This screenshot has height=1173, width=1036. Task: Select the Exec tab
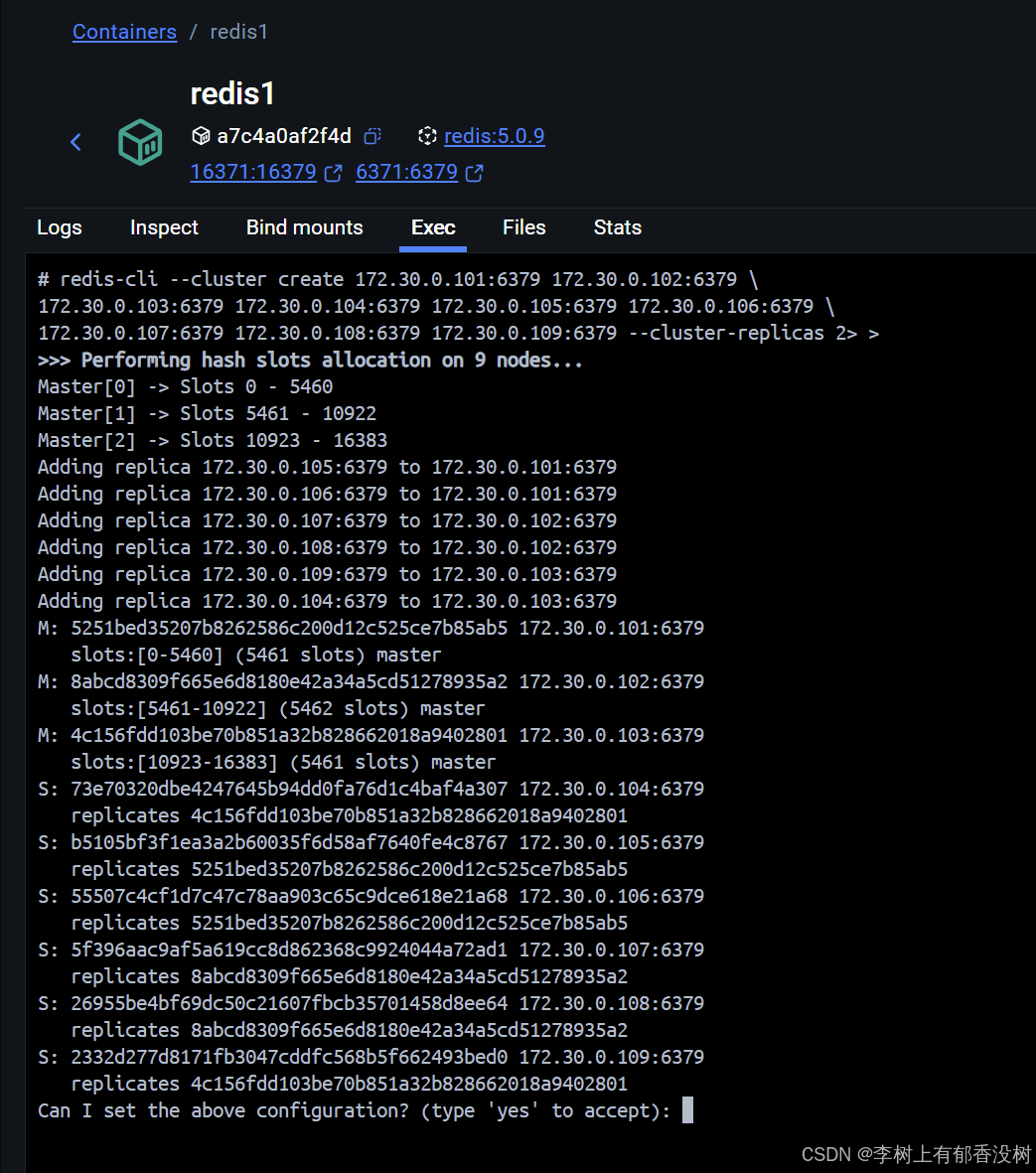[x=433, y=227]
